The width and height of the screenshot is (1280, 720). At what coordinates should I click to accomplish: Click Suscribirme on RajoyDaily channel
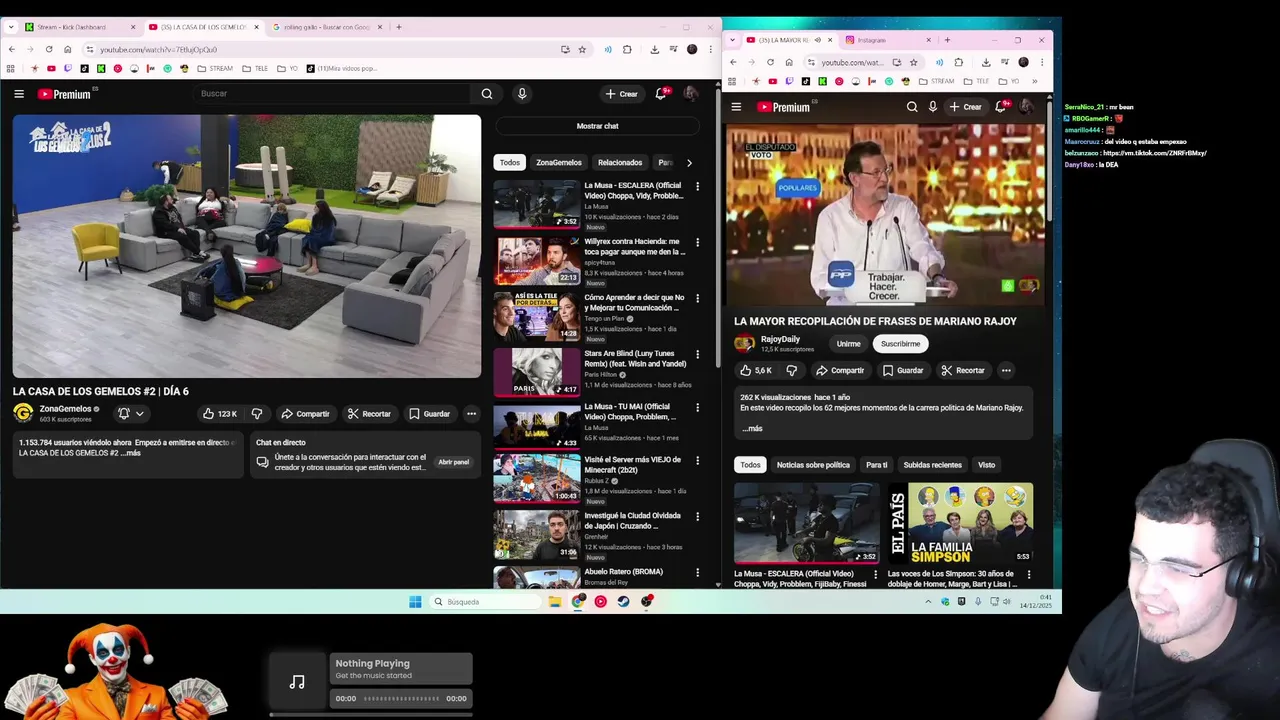point(900,344)
